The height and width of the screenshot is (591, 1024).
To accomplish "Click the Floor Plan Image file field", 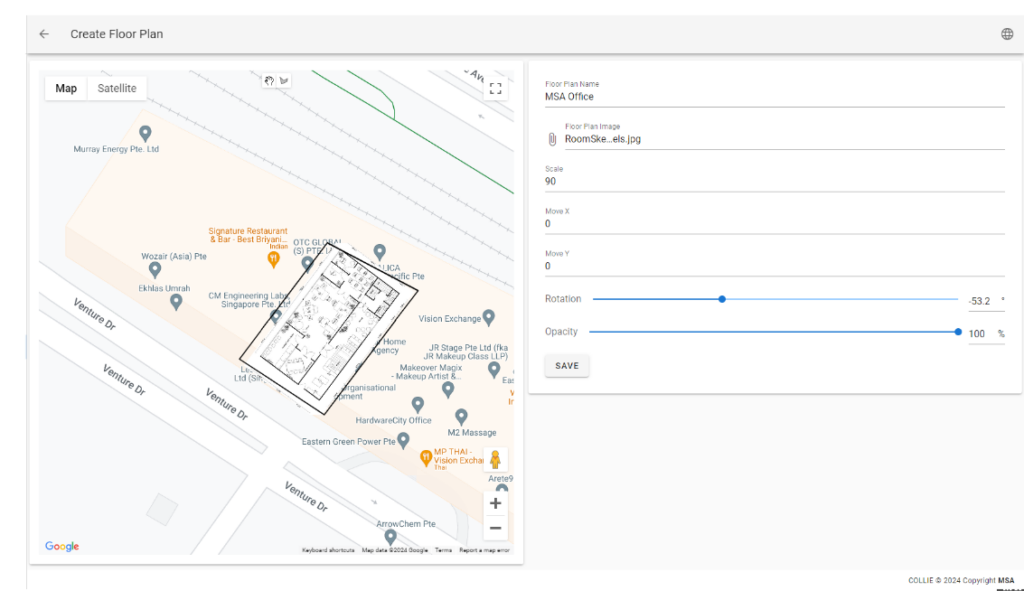I will coord(784,139).
